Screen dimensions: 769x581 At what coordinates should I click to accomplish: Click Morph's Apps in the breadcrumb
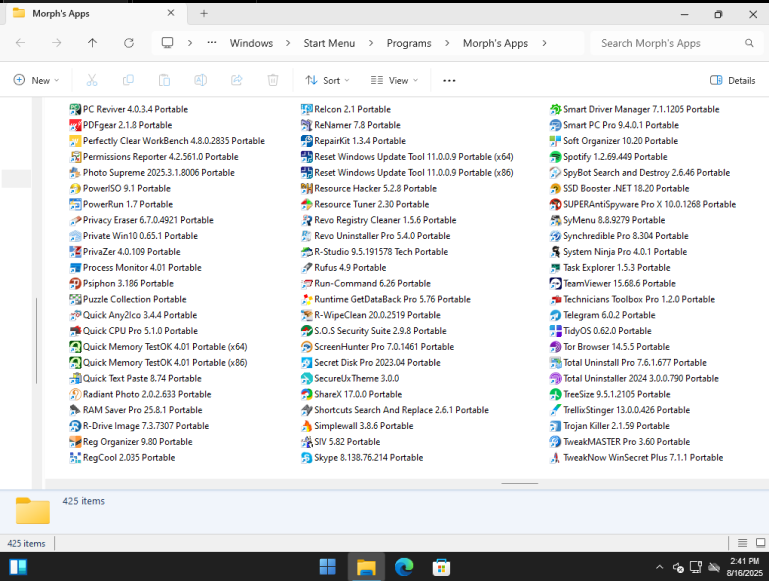pos(495,43)
